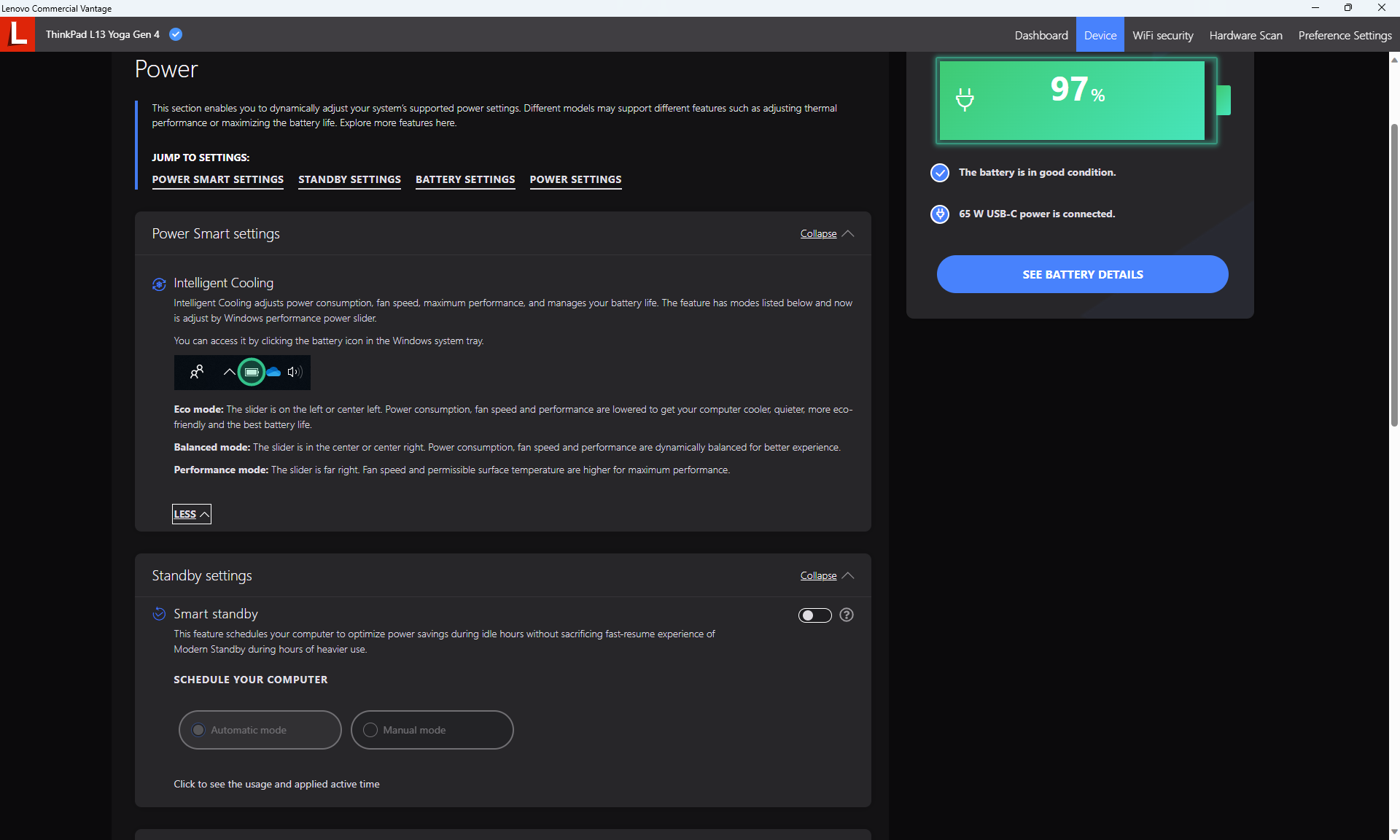Click the Power page heading
The image size is (1400, 840).
tap(166, 69)
